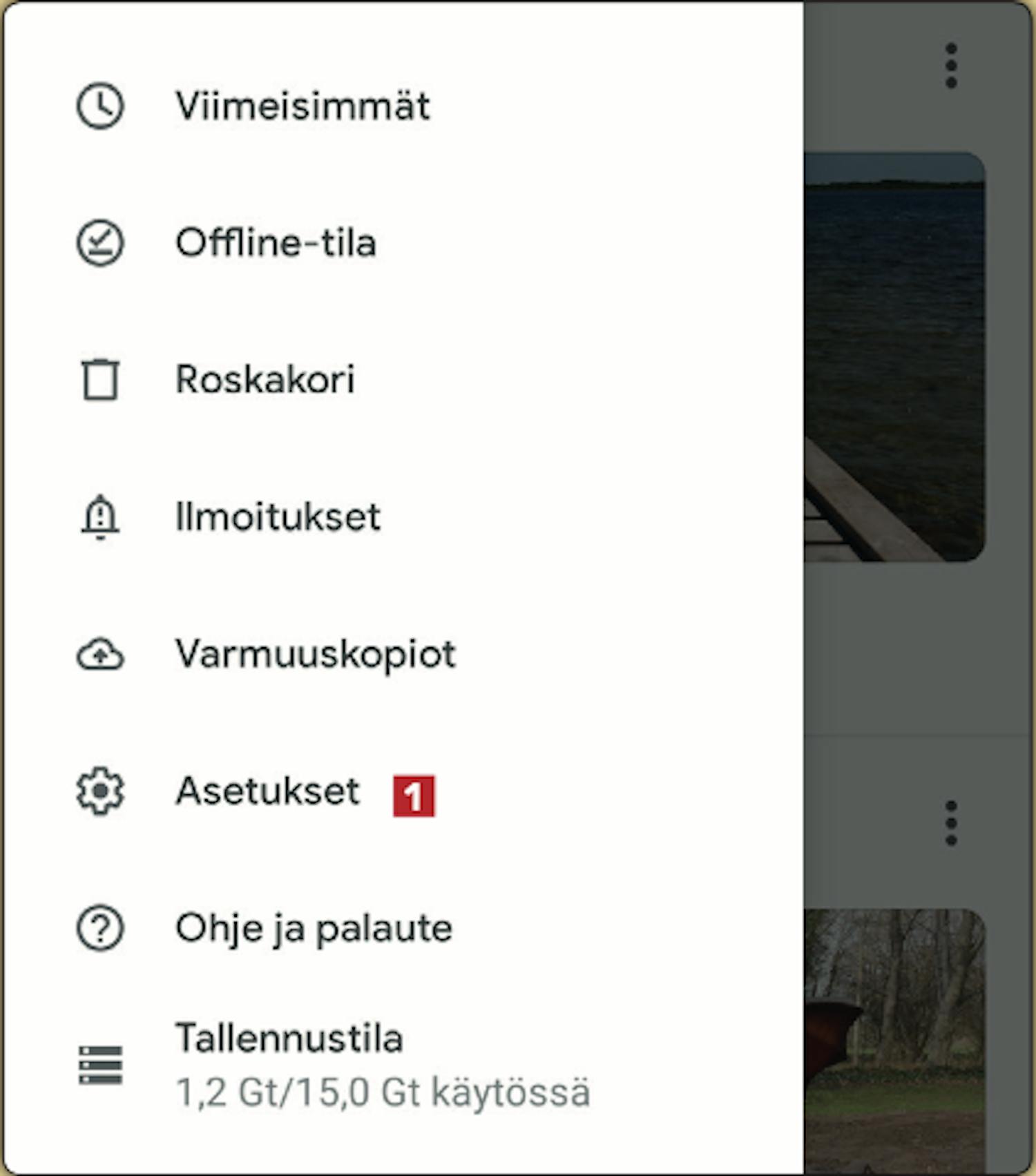
Task: Open Varmuuskopiot backups
Action: (403, 654)
